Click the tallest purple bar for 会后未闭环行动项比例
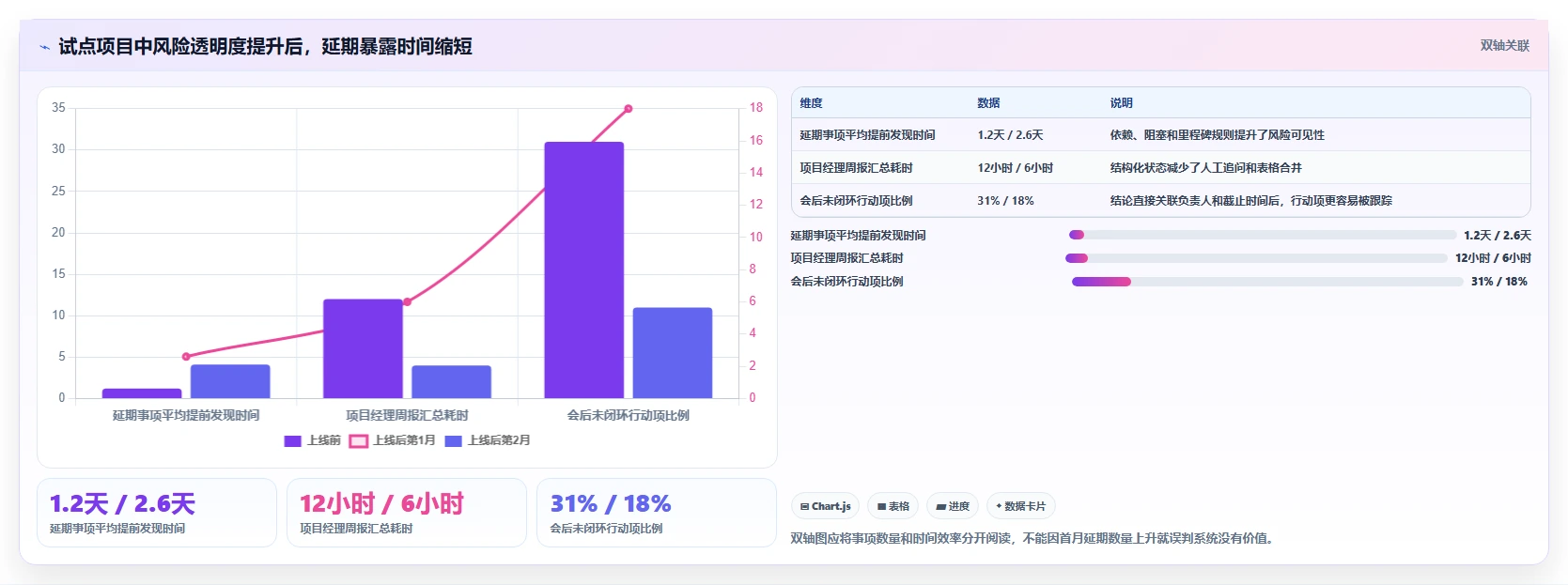This screenshot has height=585, width=1568. (x=584, y=270)
